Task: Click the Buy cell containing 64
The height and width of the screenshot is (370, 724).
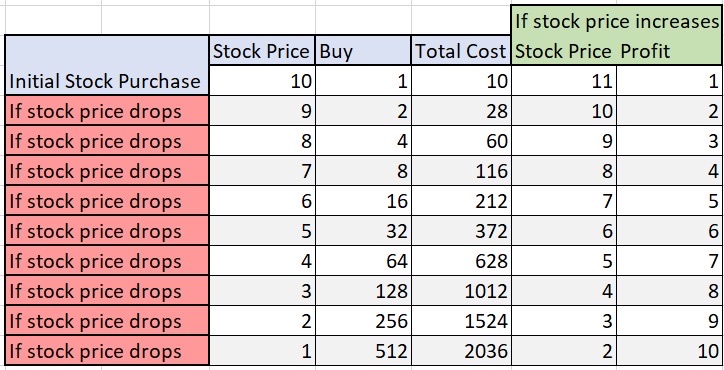Action: click(363, 261)
